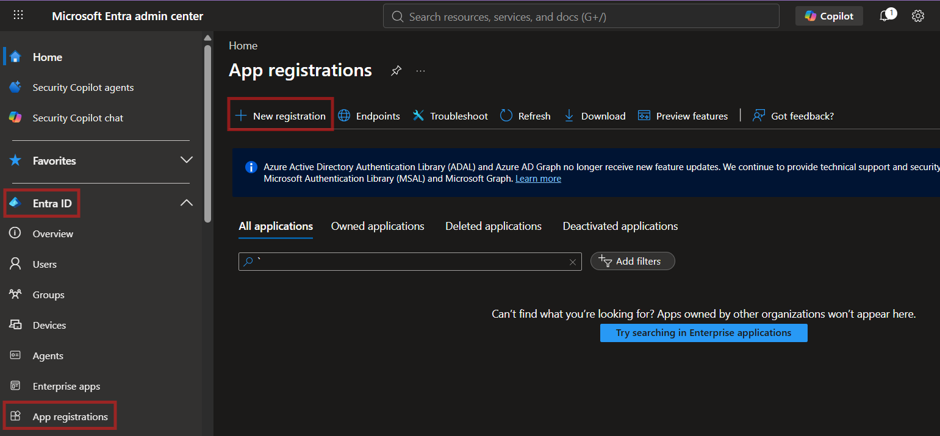Open Devices in the sidebar
940x436 pixels.
coord(49,325)
